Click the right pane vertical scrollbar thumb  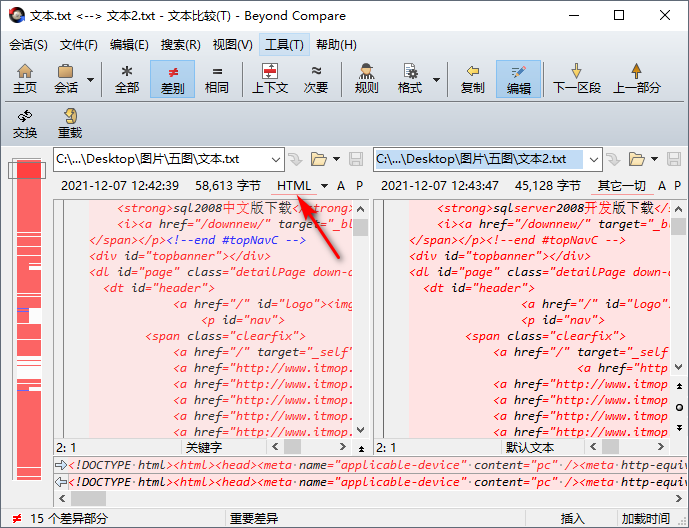click(679, 226)
